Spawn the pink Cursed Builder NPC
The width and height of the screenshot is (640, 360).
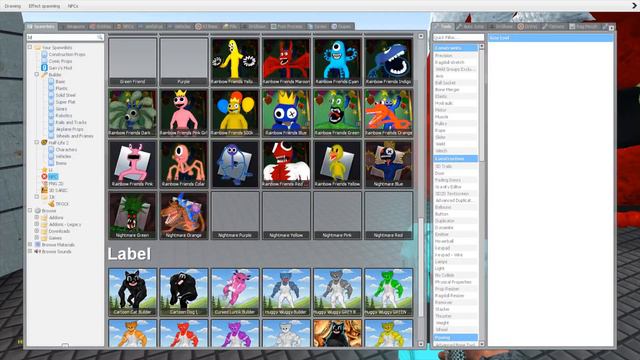pos(235,292)
